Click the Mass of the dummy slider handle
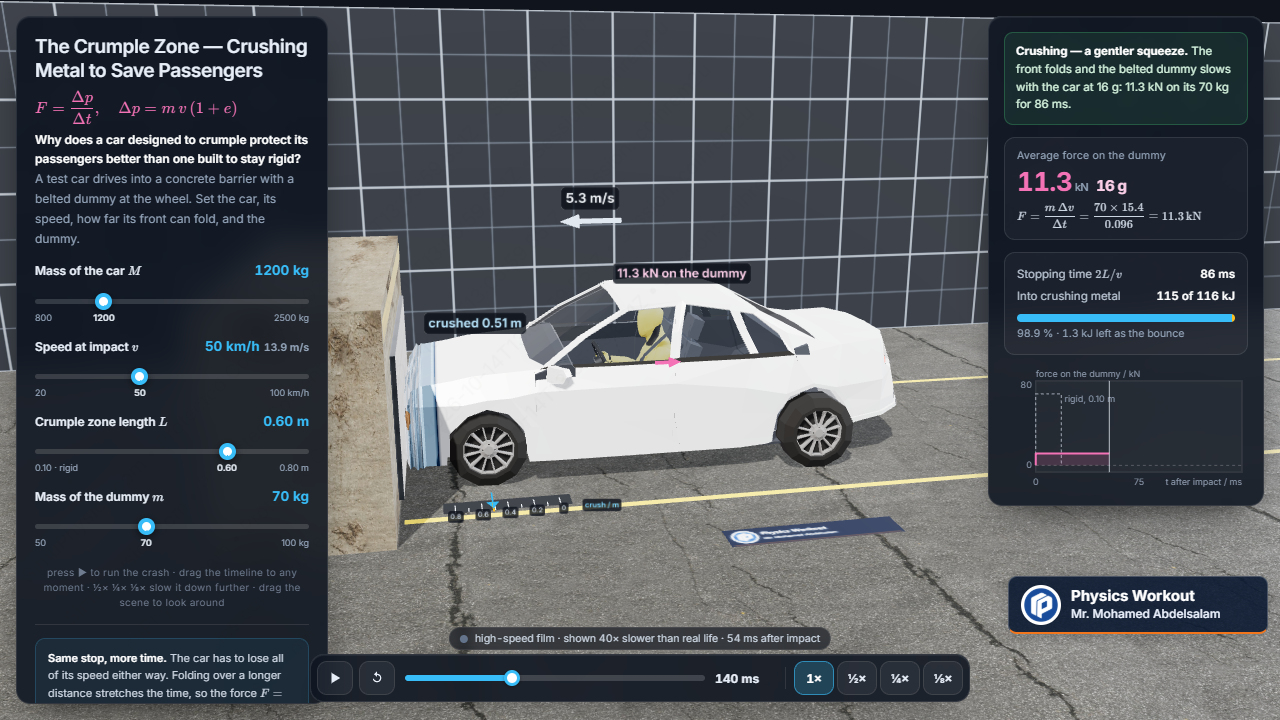The width and height of the screenshot is (1280, 720). pyautogui.click(x=146, y=526)
